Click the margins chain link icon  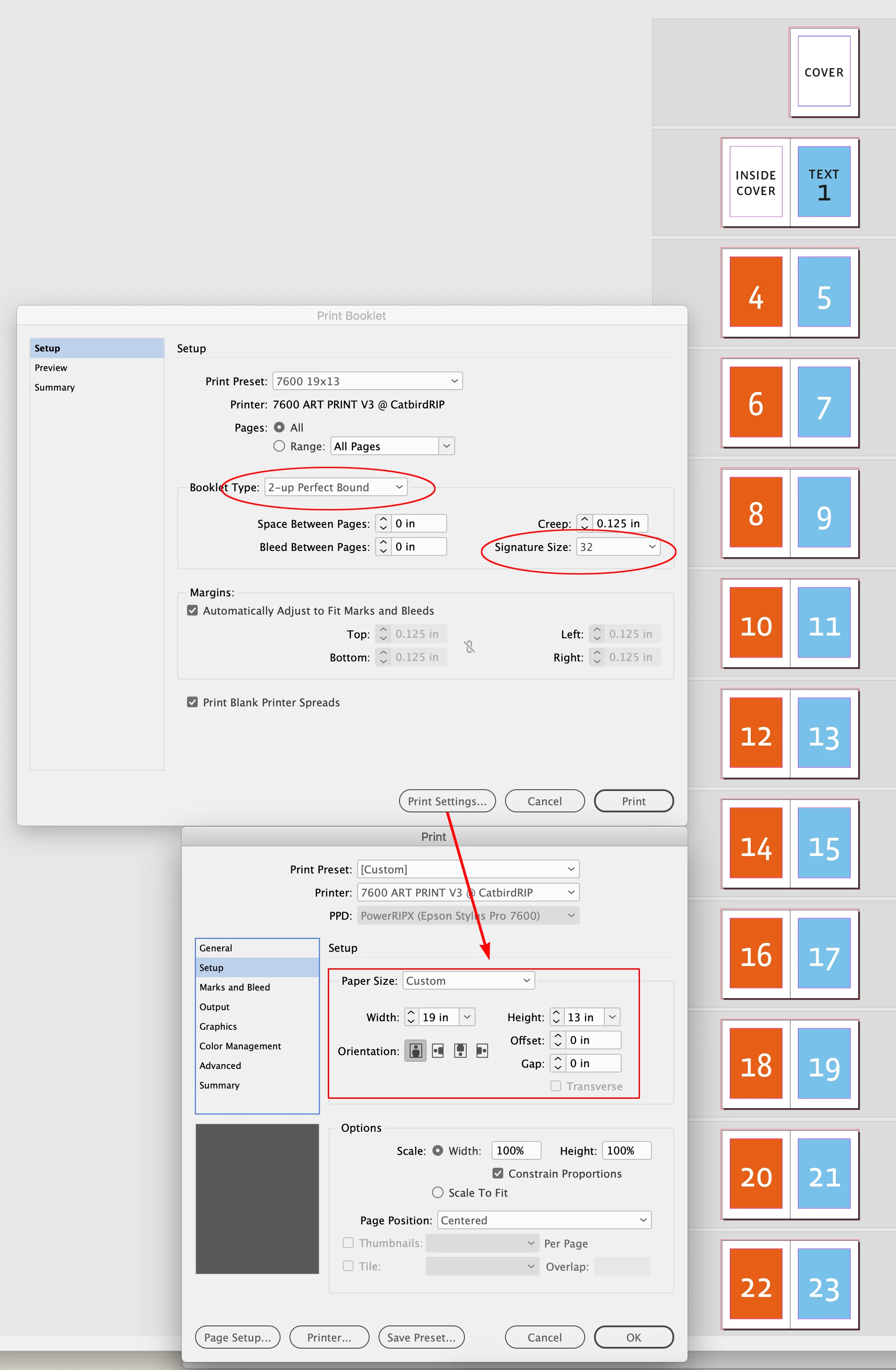coord(469,646)
